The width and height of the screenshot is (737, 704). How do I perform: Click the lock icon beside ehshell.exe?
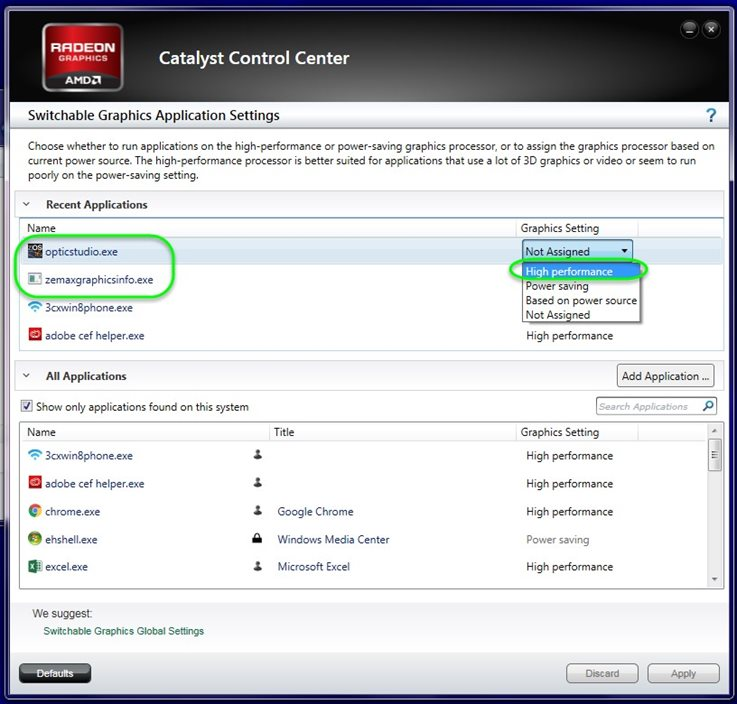(257, 538)
